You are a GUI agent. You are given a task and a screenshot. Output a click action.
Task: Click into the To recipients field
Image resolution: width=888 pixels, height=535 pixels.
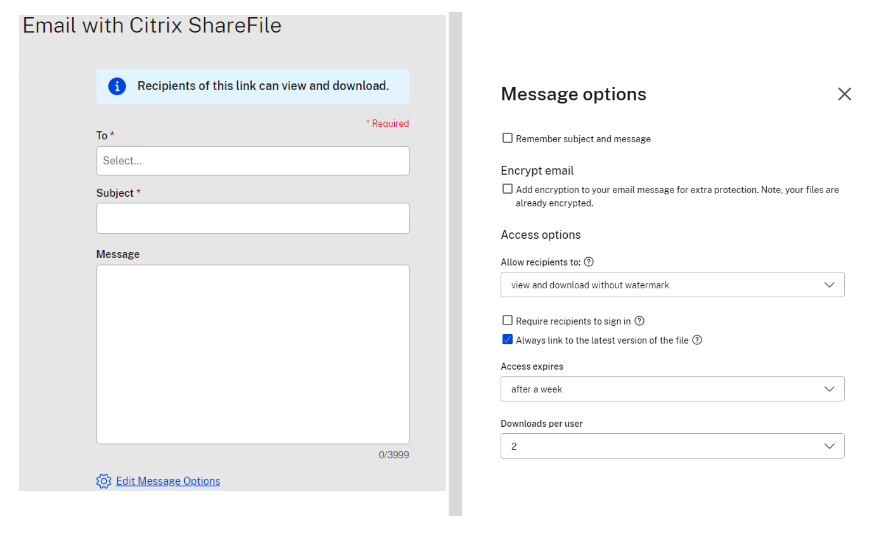pos(252,161)
